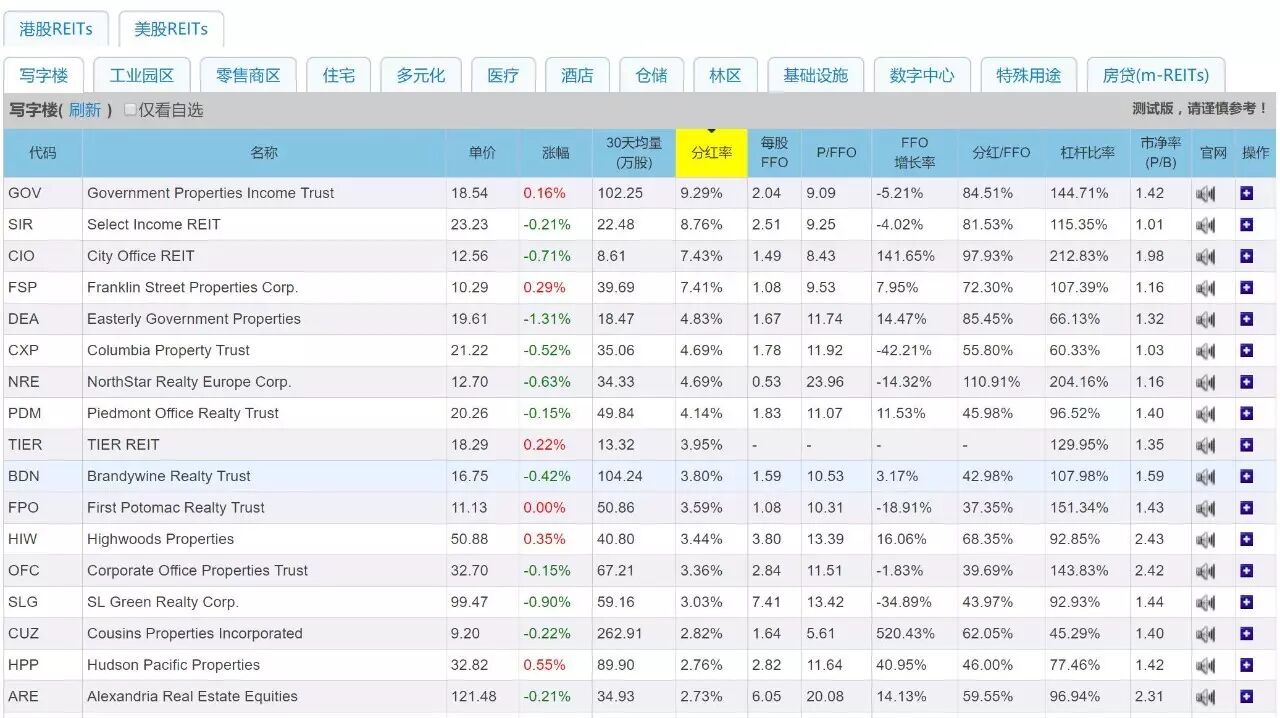
Task: Select the 数字中心 category tab
Action: (x=922, y=75)
